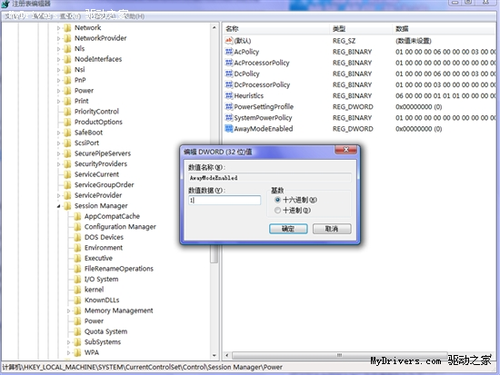Screen dimensions: 500x375
Task: Select the 十进制 decimal radio button
Action: [277, 210]
